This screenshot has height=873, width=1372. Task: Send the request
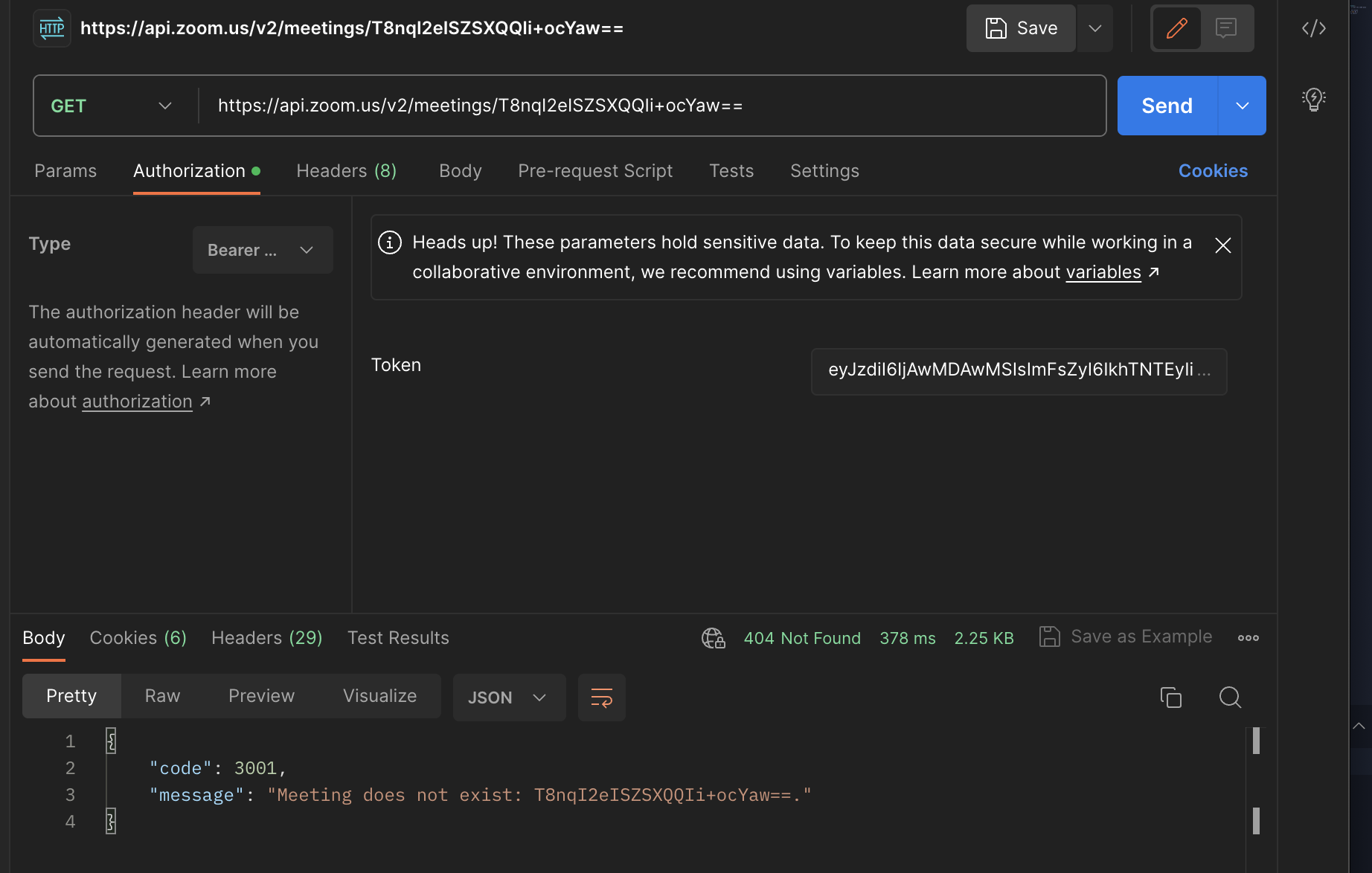[1167, 106]
